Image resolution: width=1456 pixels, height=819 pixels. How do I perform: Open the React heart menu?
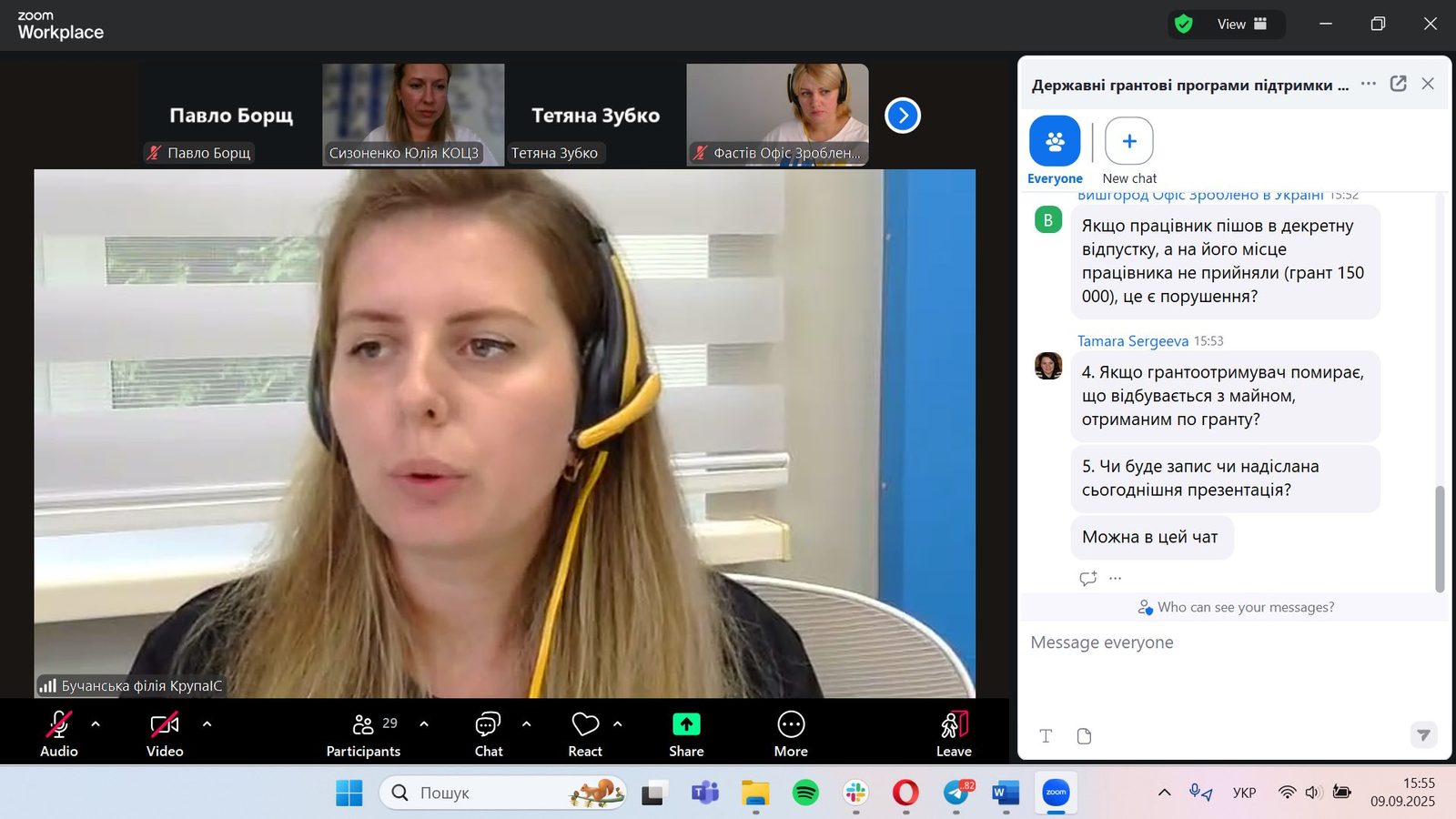[x=585, y=733]
